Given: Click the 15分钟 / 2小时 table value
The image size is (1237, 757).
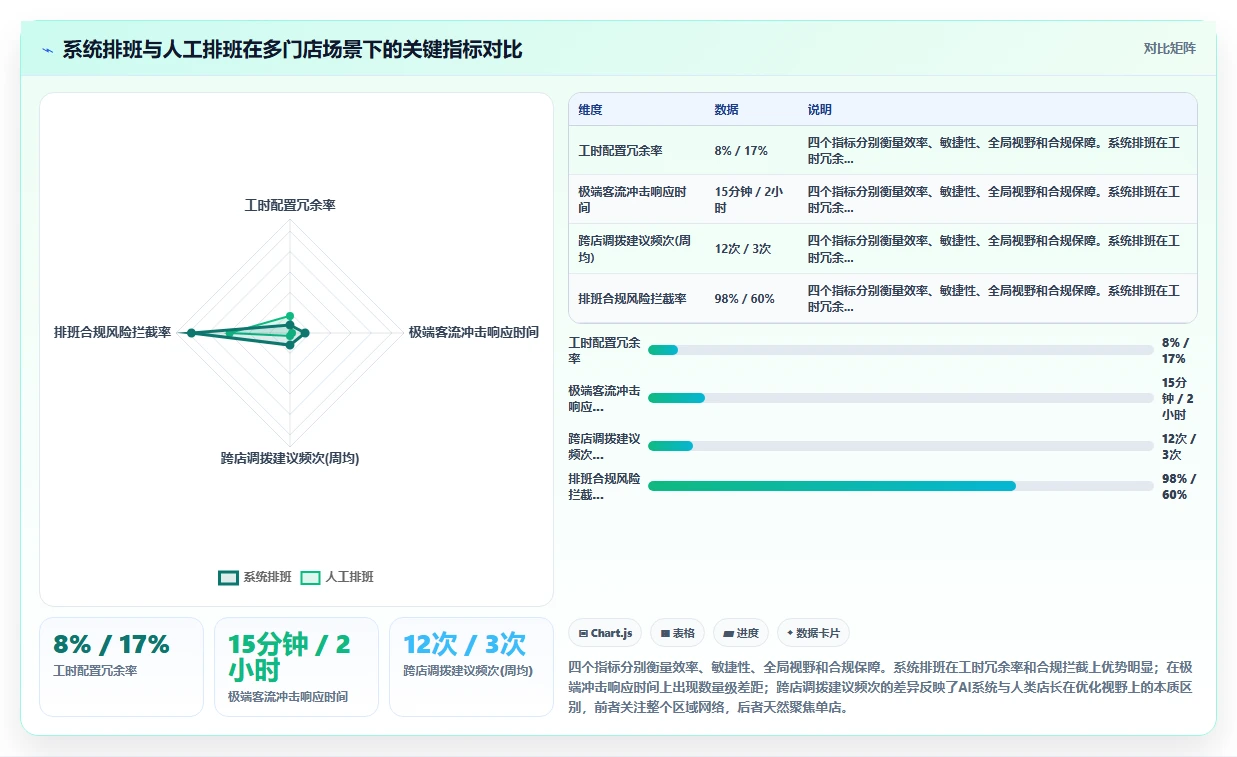Looking at the screenshot, I should click(x=748, y=200).
